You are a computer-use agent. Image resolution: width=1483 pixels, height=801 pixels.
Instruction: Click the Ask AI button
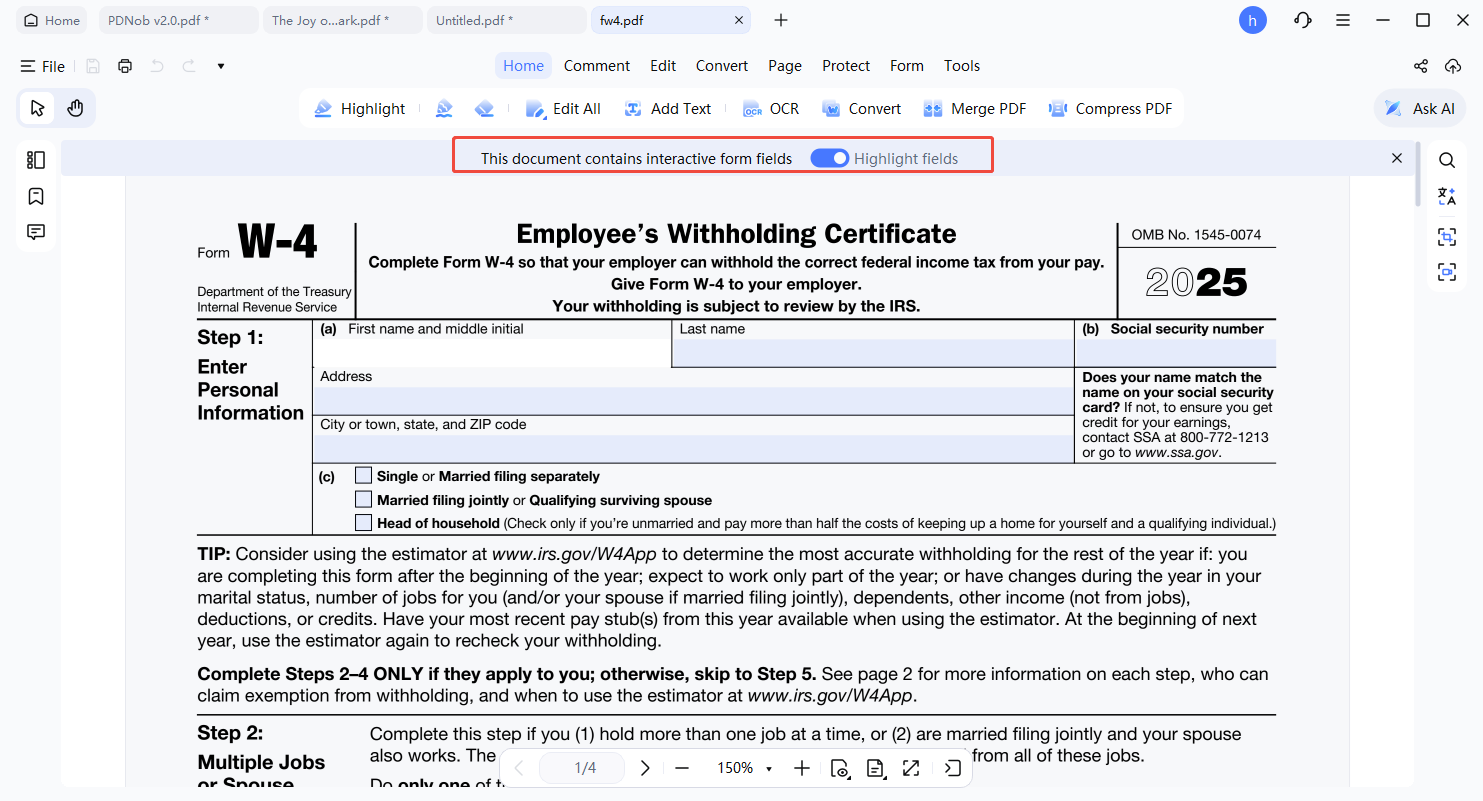point(1419,108)
